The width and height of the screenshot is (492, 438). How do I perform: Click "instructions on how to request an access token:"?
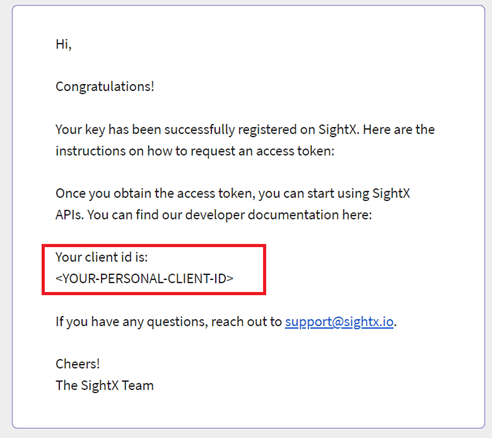(195, 151)
